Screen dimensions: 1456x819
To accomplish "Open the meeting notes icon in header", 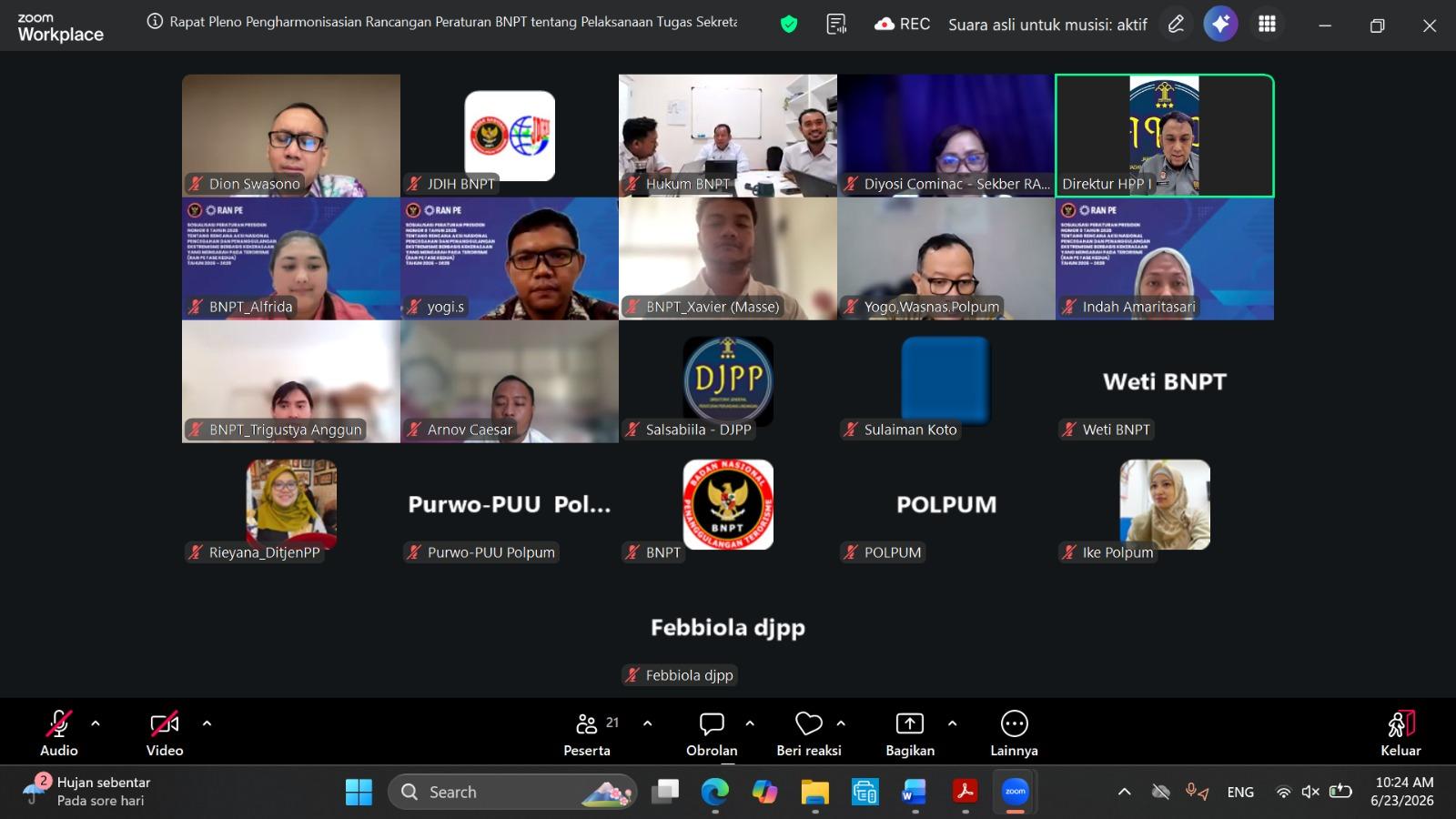I will click(x=836, y=25).
